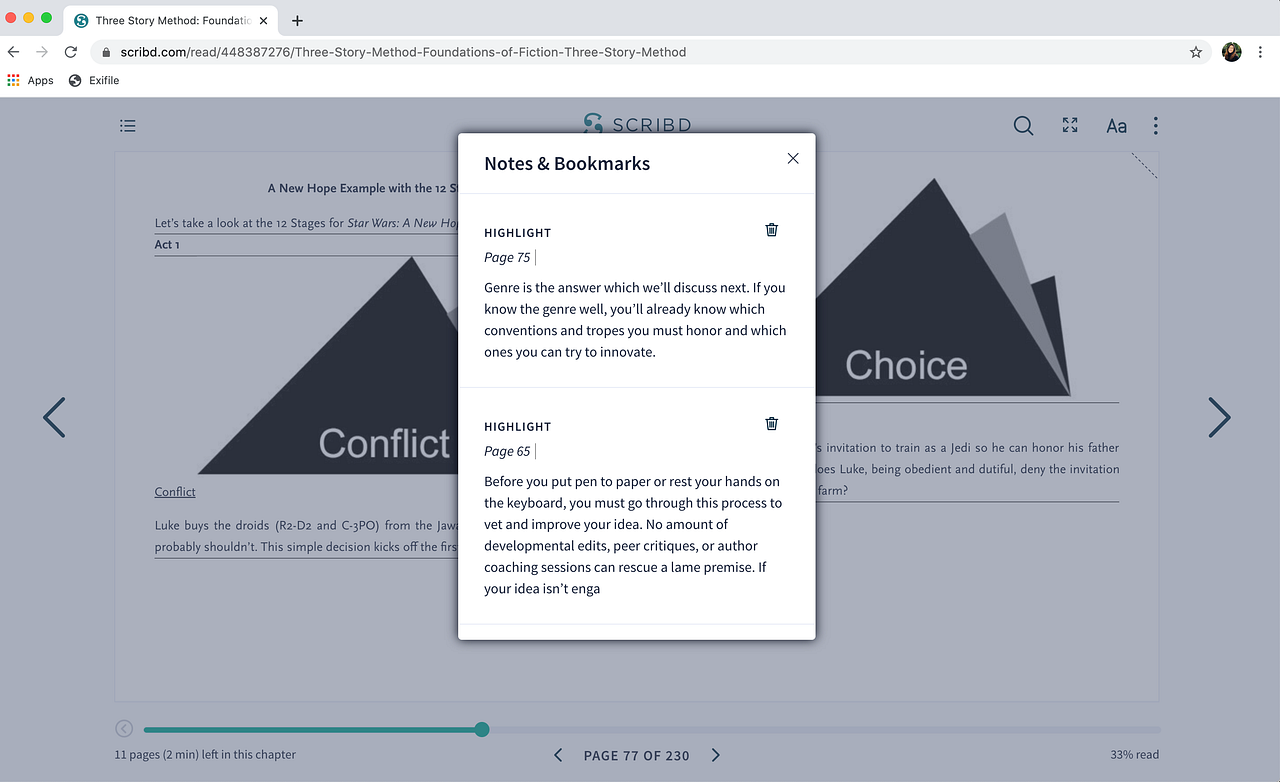Screen dimensions: 1280x782
Task: Close the Notes & Bookmarks dialog
Action: click(x=792, y=158)
